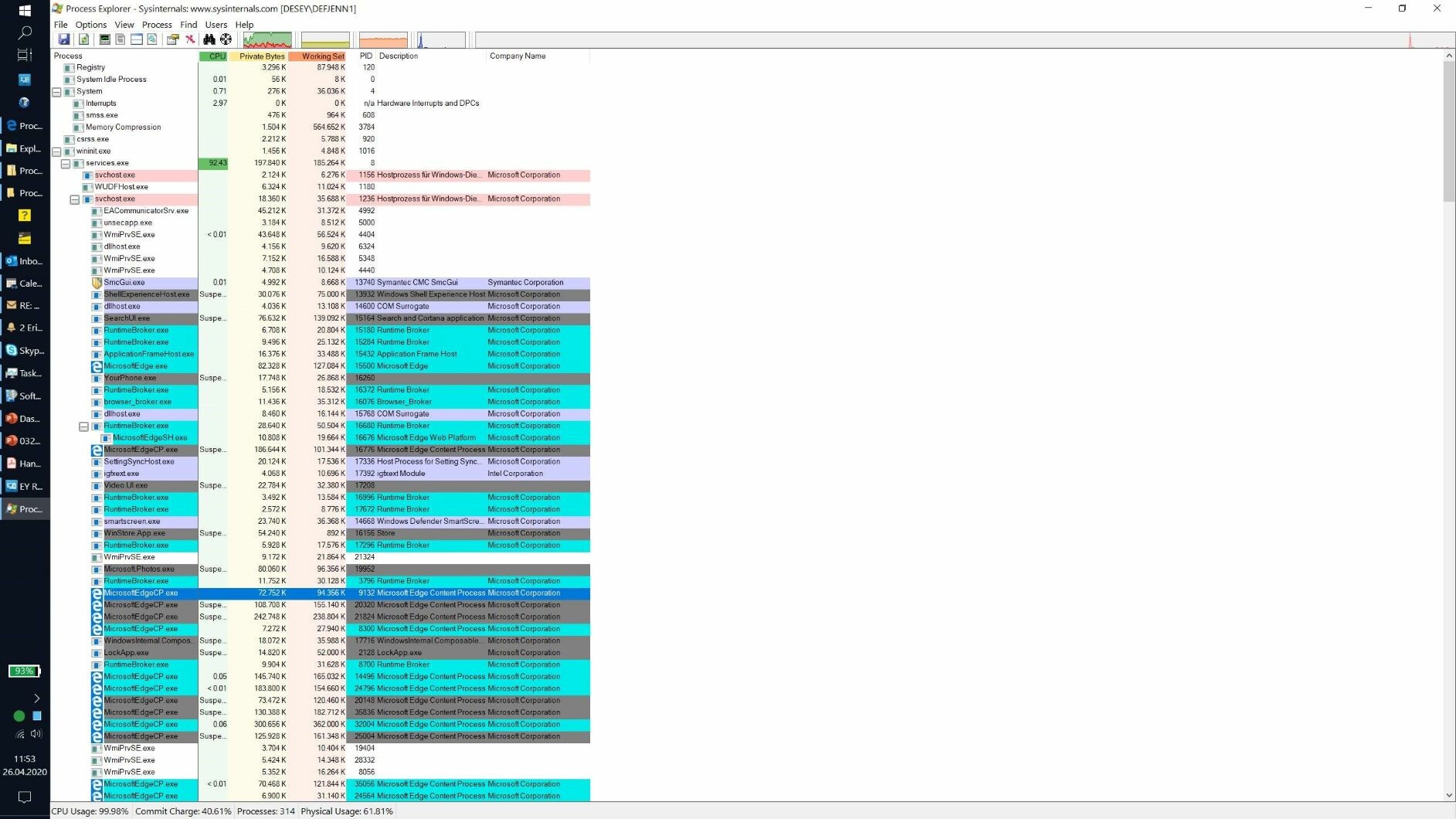Click 'Commit Charge: 40.61%' in status bar
The image size is (1456, 819).
[183, 811]
